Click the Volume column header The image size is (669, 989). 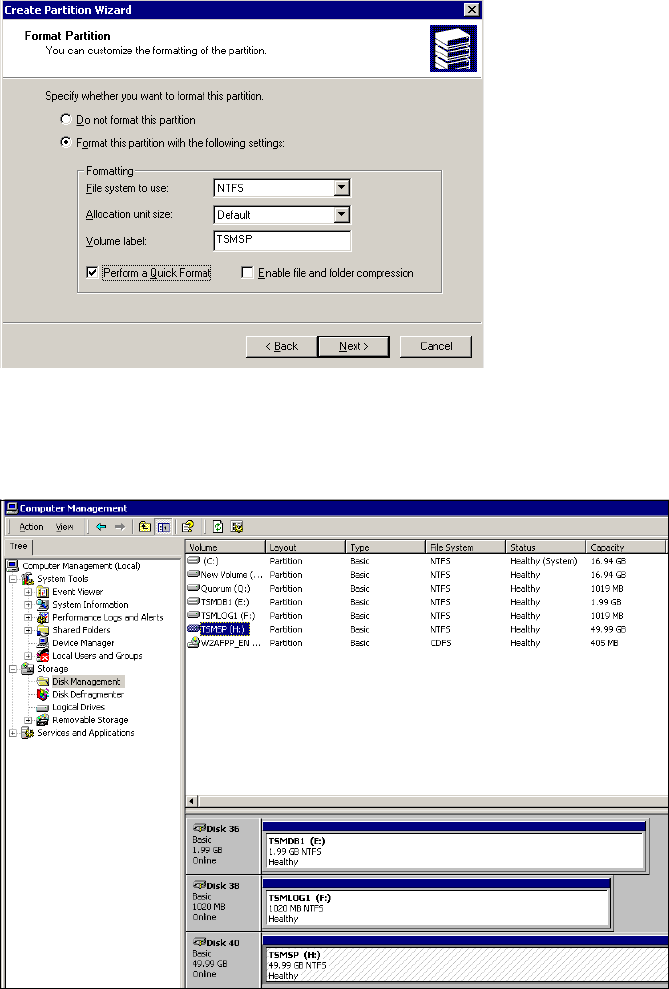226,547
